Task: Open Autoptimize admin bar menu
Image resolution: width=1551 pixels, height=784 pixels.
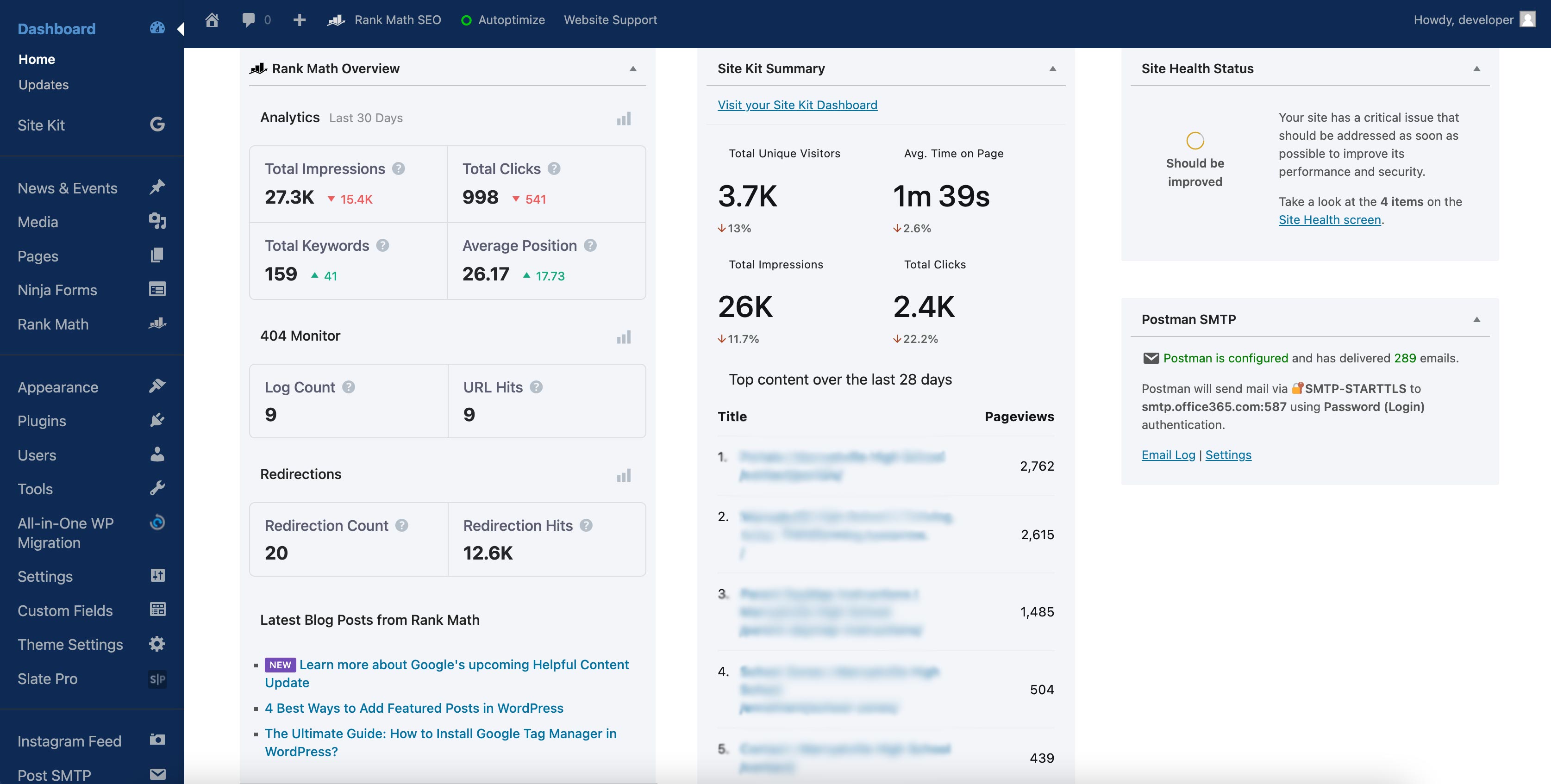Action: (503, 20)
